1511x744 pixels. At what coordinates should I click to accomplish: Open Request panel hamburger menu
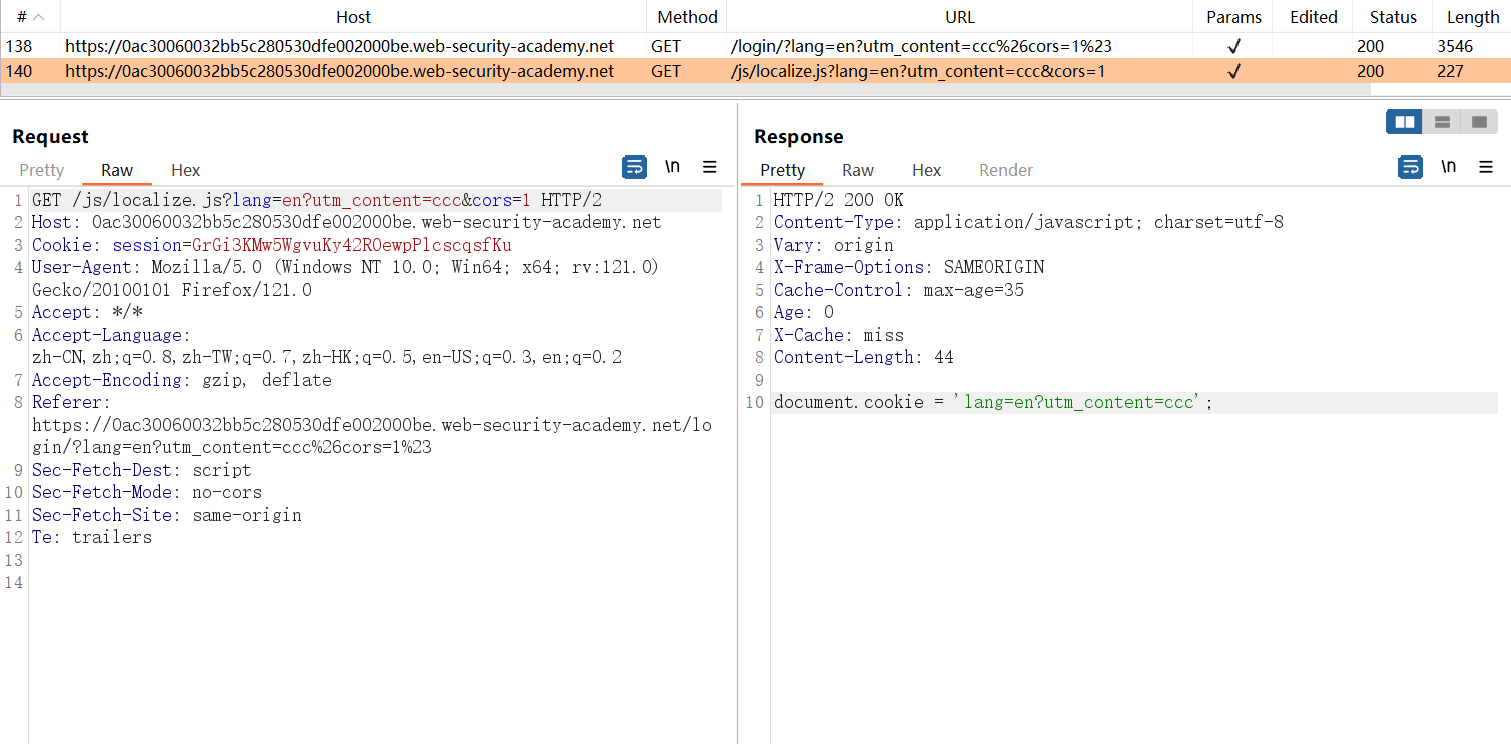pyautogui.click(x=709, y=167)
